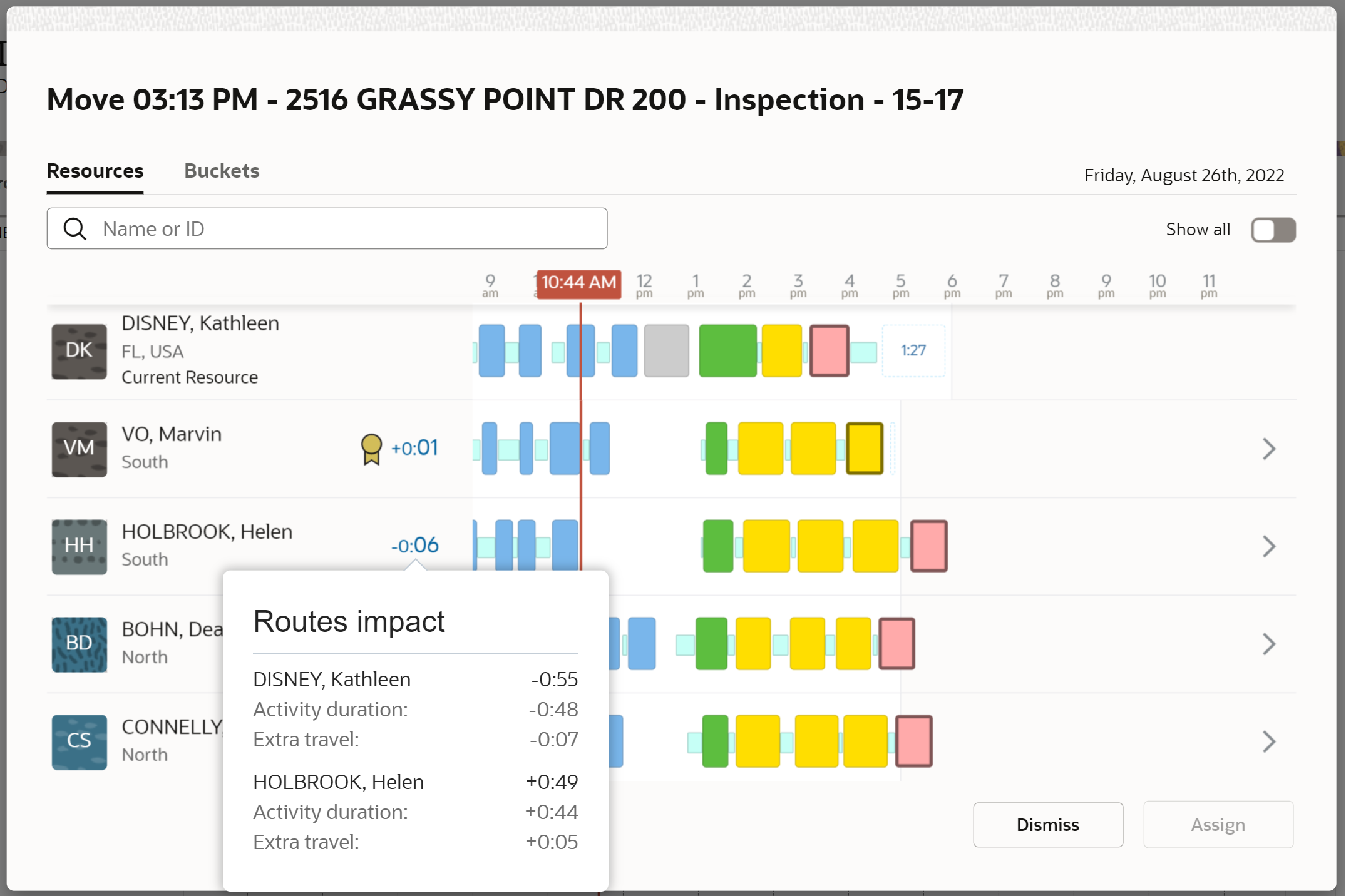Click the 10:44 AM current time marker
This screenshot has height=896, width=1346.
pyautogui.click(x=578, y=283)
